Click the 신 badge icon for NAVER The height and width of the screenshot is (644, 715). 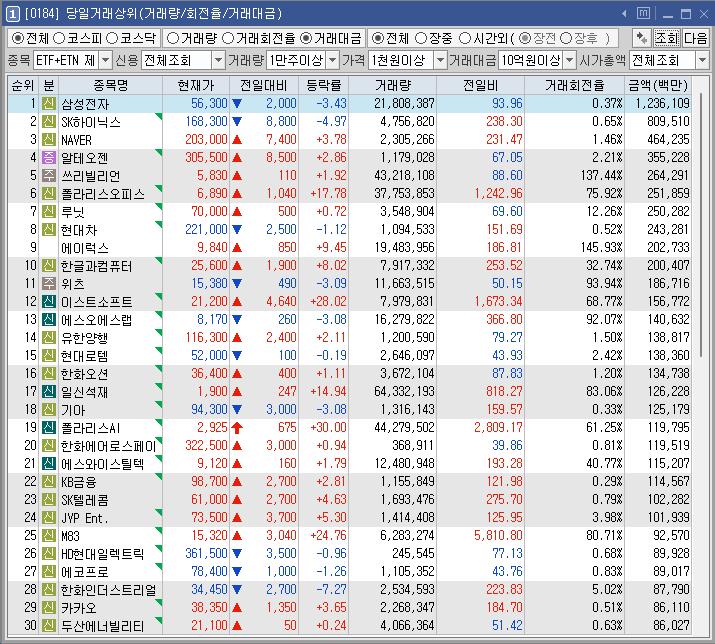coord(49,140)
